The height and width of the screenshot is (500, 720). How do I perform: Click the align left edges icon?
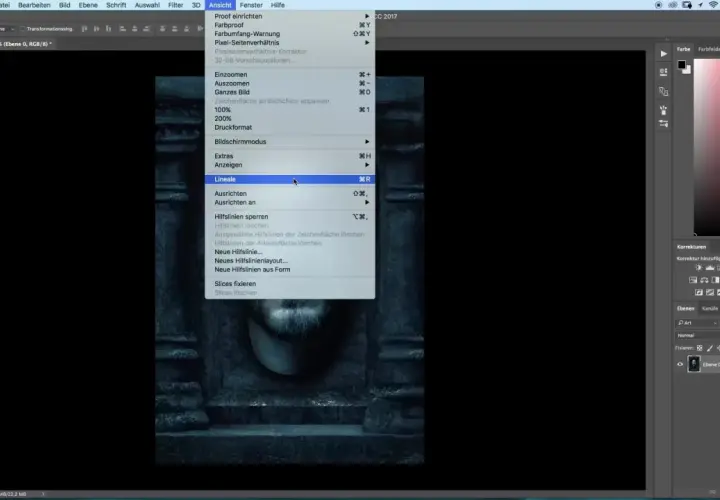click(x=123, y=28)
